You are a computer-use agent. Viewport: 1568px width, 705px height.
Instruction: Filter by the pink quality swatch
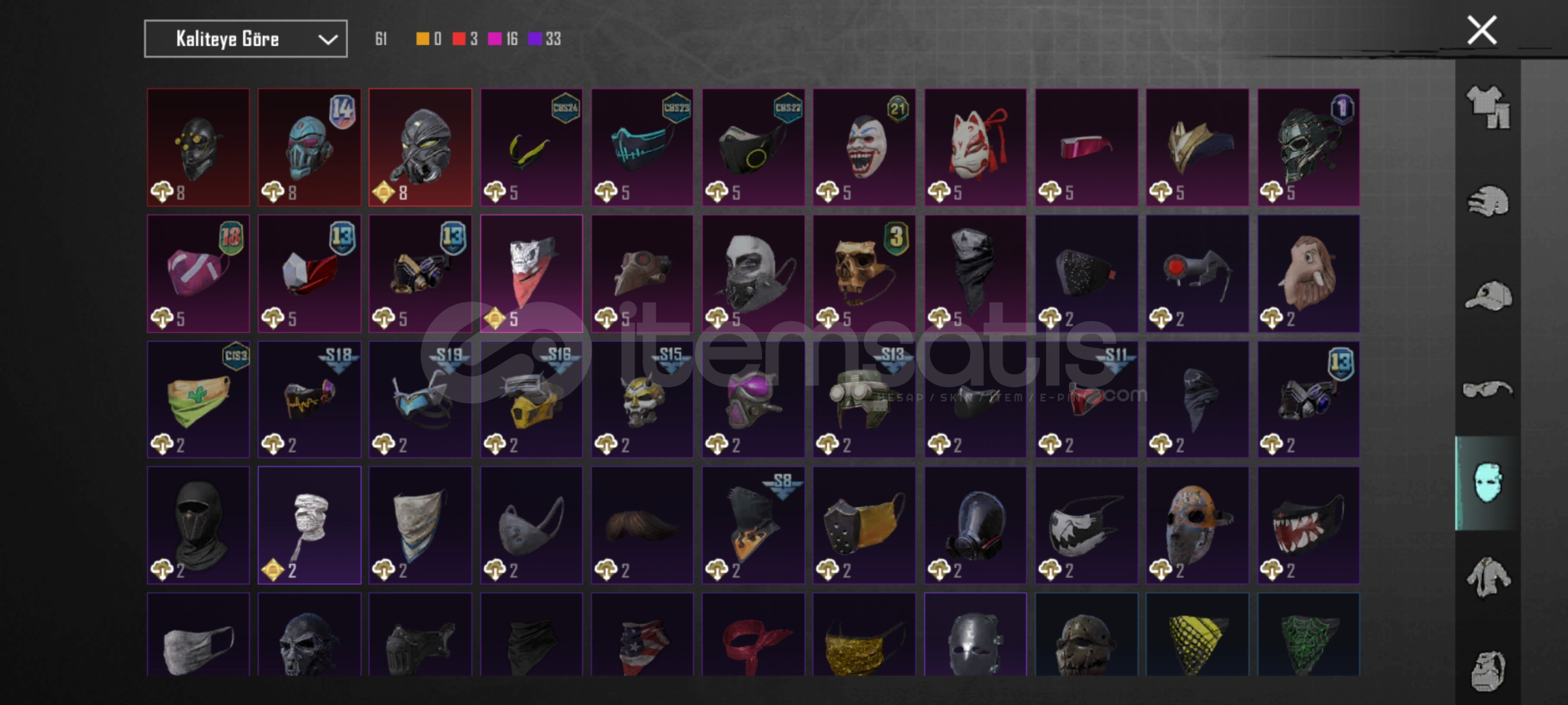click(x=495, y=39)
